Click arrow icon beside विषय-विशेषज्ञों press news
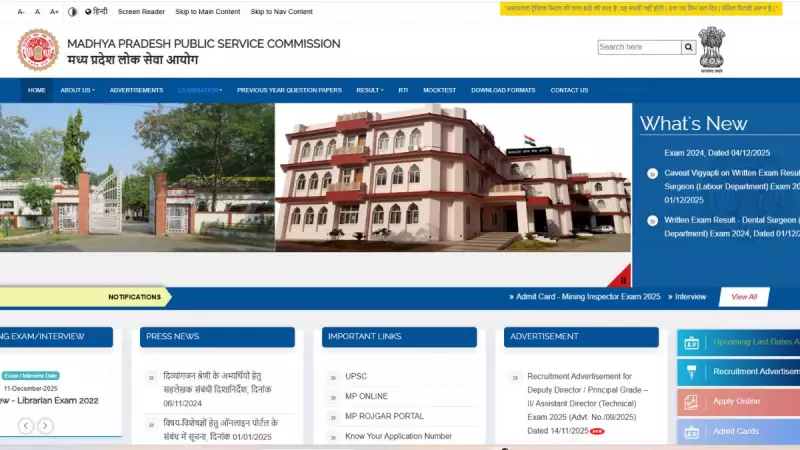This screenshot has height=450, width=800. point(151,424)
